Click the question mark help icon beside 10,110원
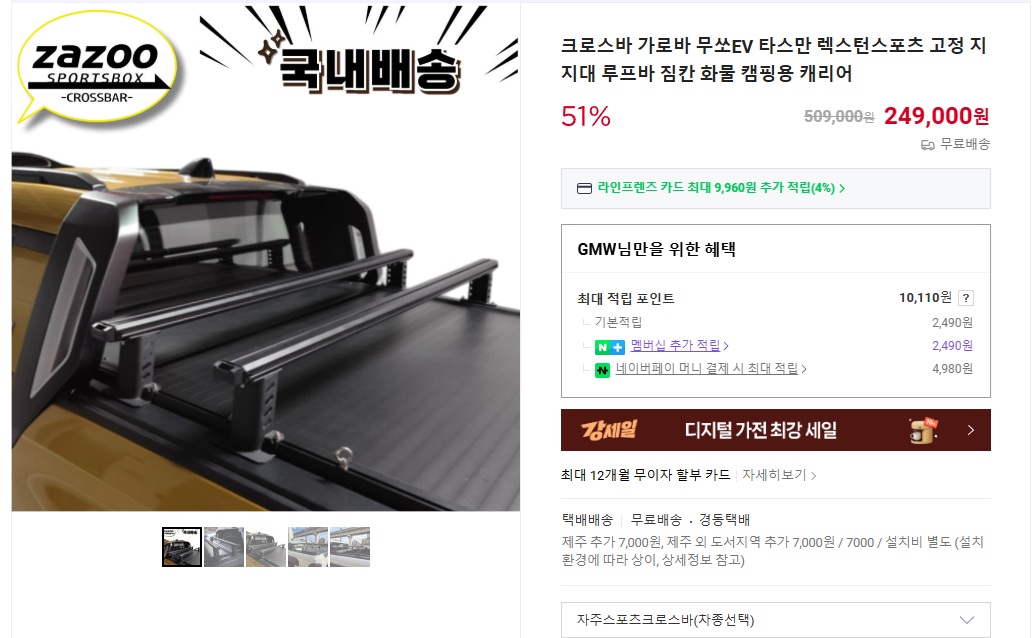The image size is (1035, 638). coord(966,298)
